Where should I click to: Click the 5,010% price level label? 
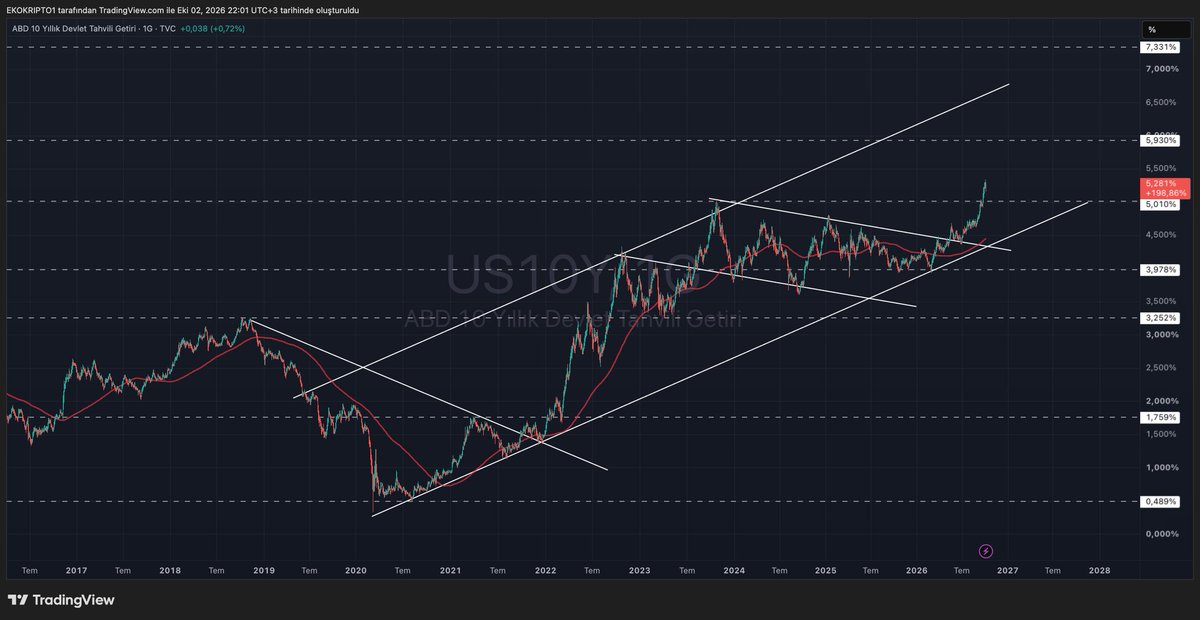[1160, 203]
